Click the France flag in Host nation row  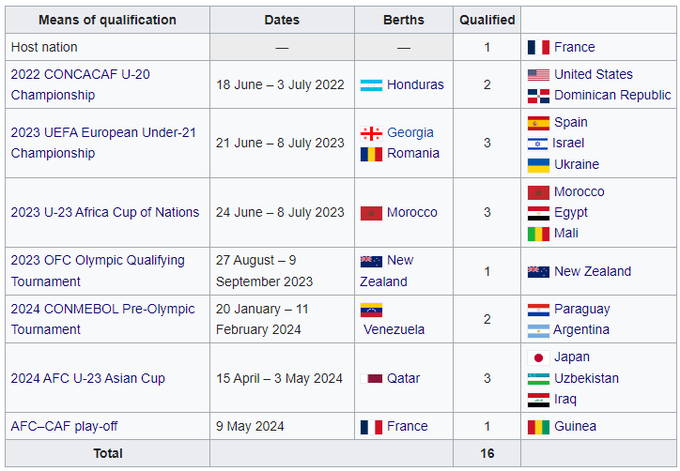(x=538, y=47)
